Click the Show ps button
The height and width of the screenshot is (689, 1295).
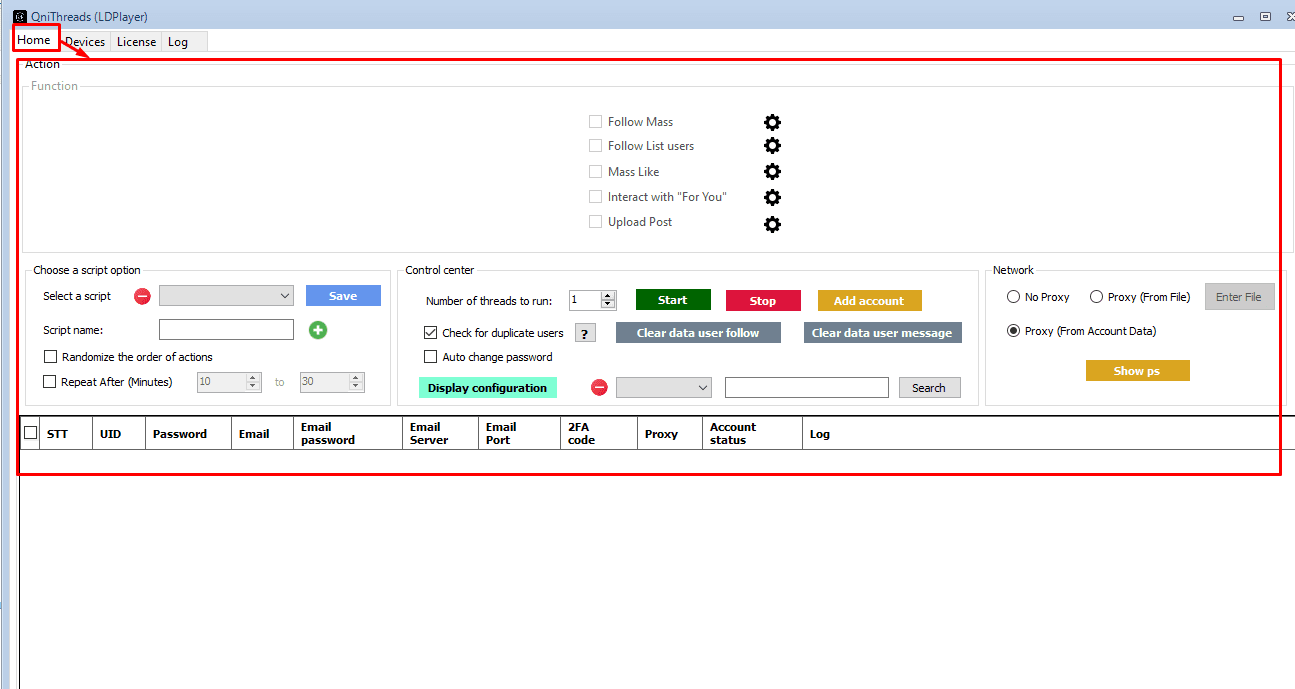coord(1138,371)
